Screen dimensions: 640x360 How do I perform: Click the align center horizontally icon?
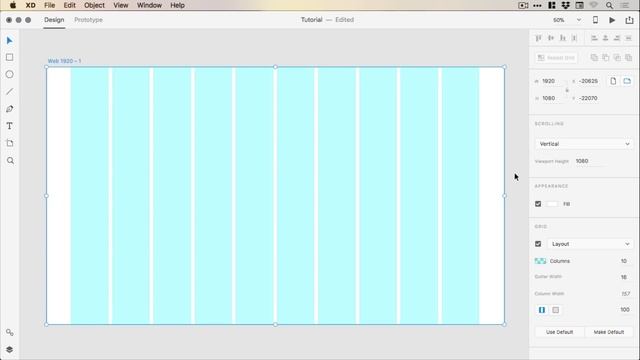coord(605,38)
